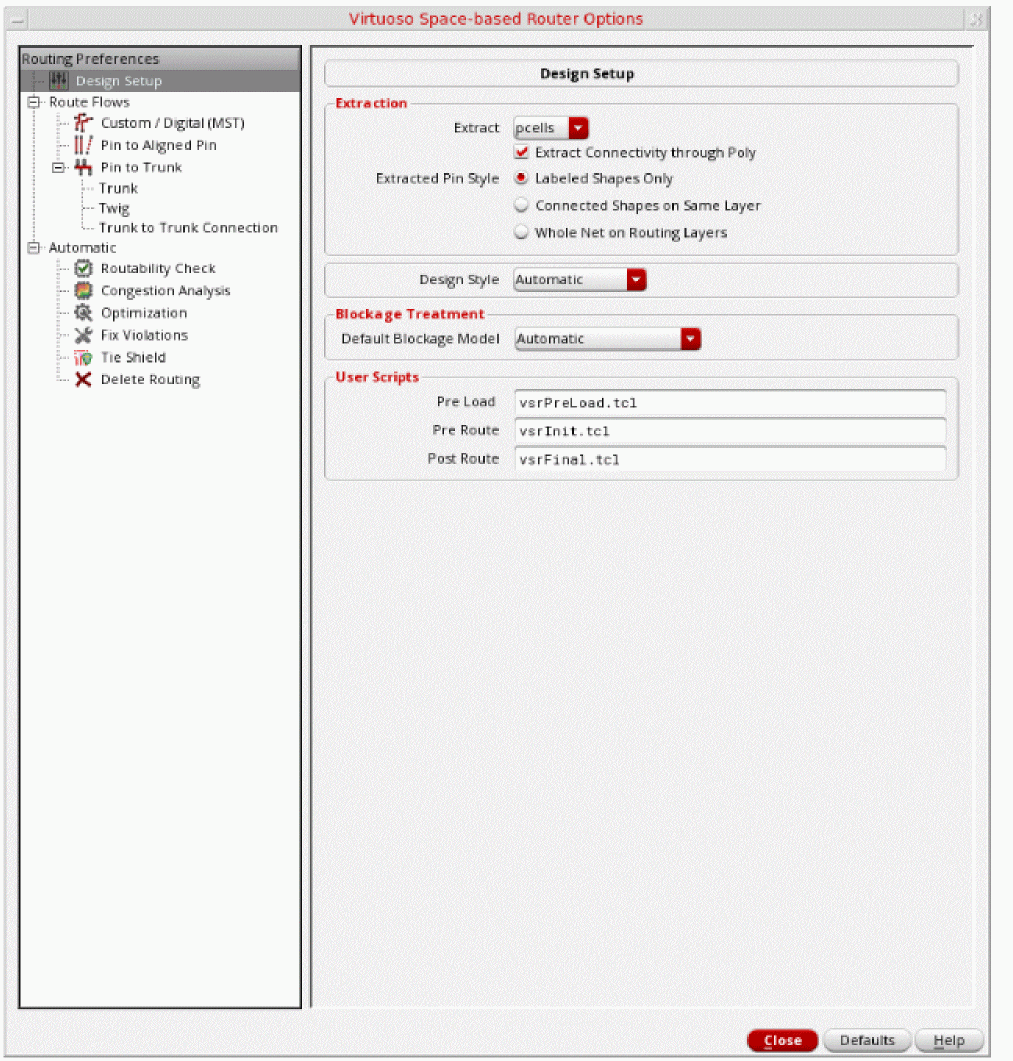Image resolution: width=1013 pixels, height=1061 pixels.
Task: Click the Custom / Digital (MST) icon
Action: pyautogui.click(x=83, y=122)
